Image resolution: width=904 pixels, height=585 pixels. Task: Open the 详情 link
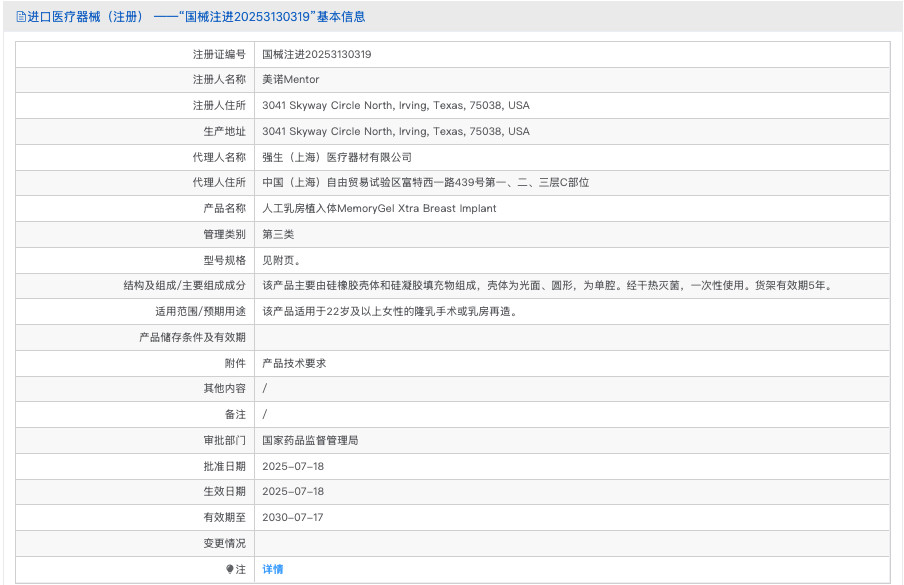(272, 569)
